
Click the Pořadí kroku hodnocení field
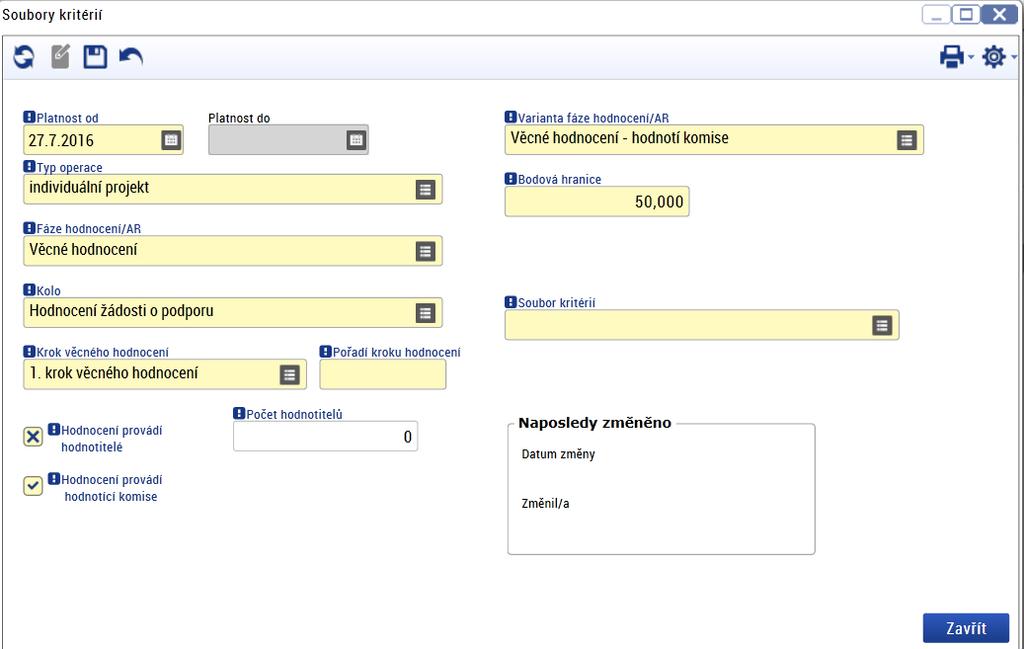(383, 374)
